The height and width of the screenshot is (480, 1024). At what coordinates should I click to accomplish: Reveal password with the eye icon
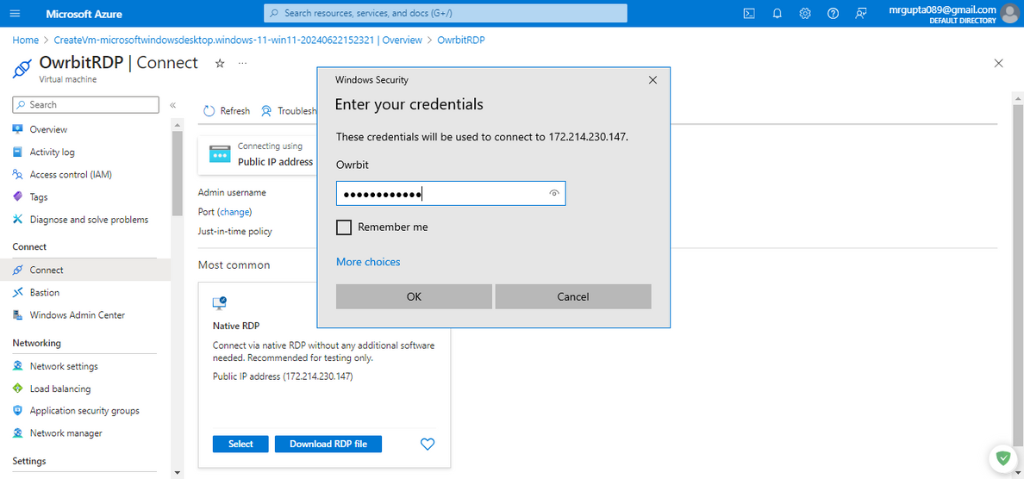click(x=554, y=193)
